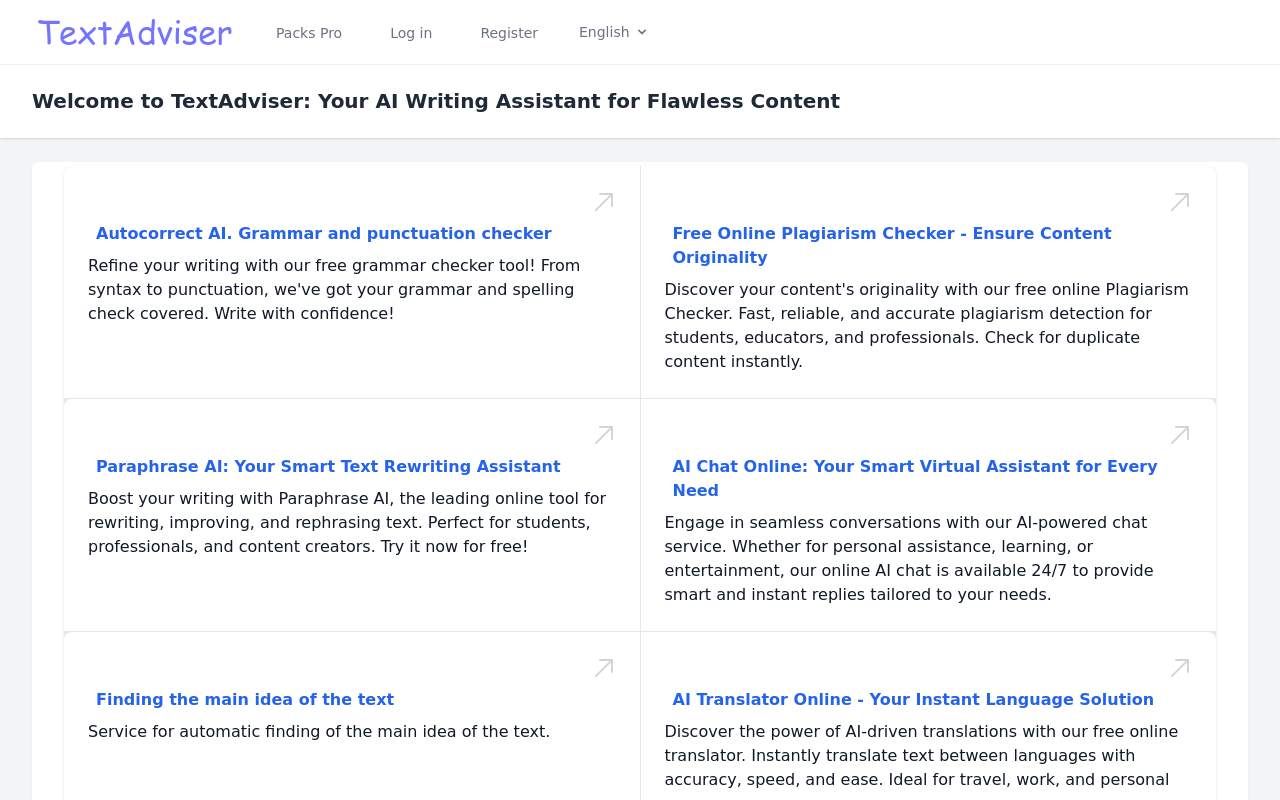The image size is (1280, 800).
Task: Click arrow icon on AI Chat Online card
Action: click(x=1180, y=435)
